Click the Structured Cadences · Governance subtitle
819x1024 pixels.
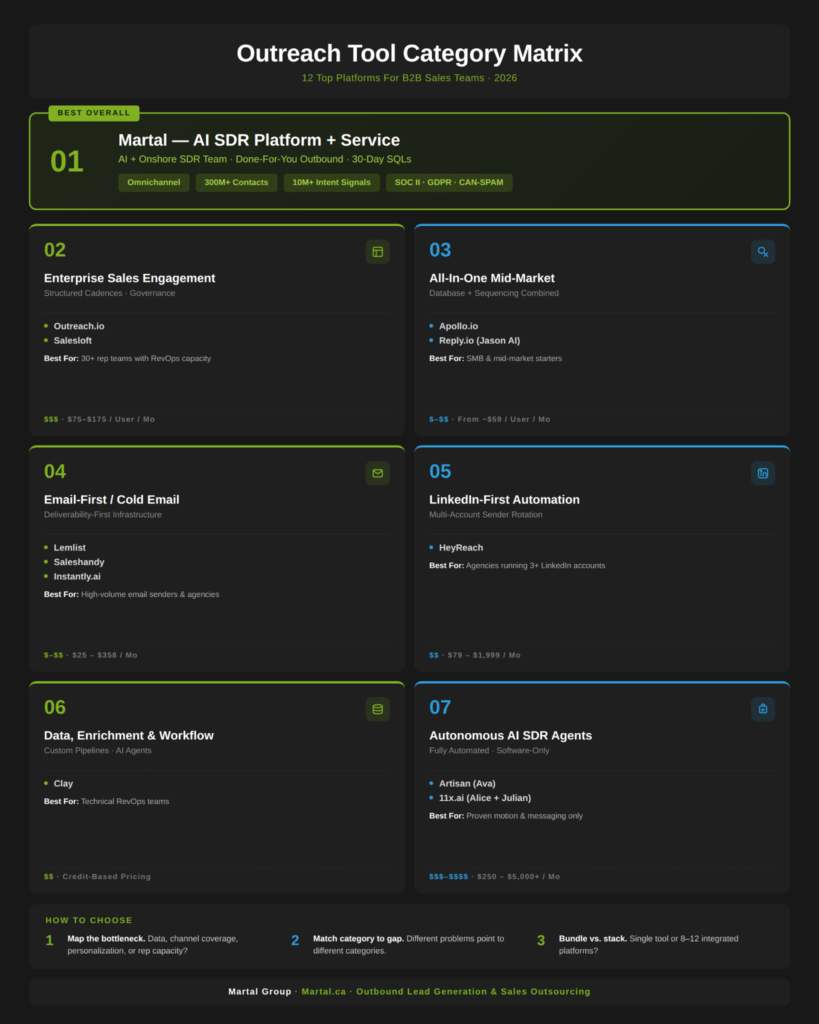109,293
